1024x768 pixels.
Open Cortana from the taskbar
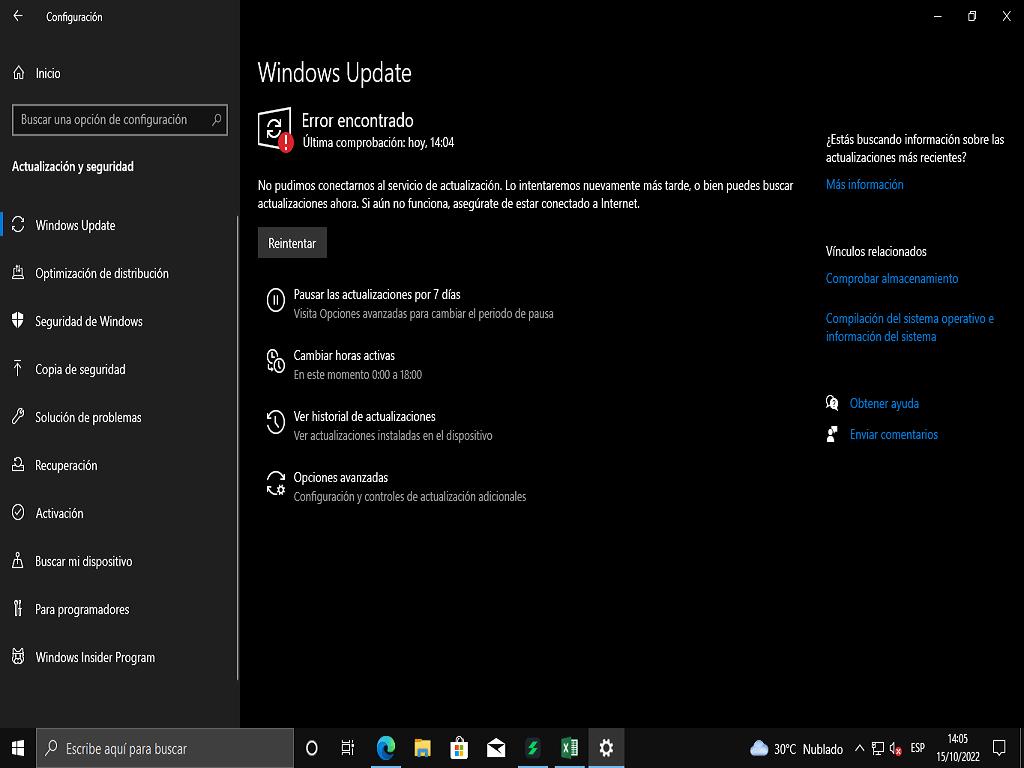[x=312, y=748]
